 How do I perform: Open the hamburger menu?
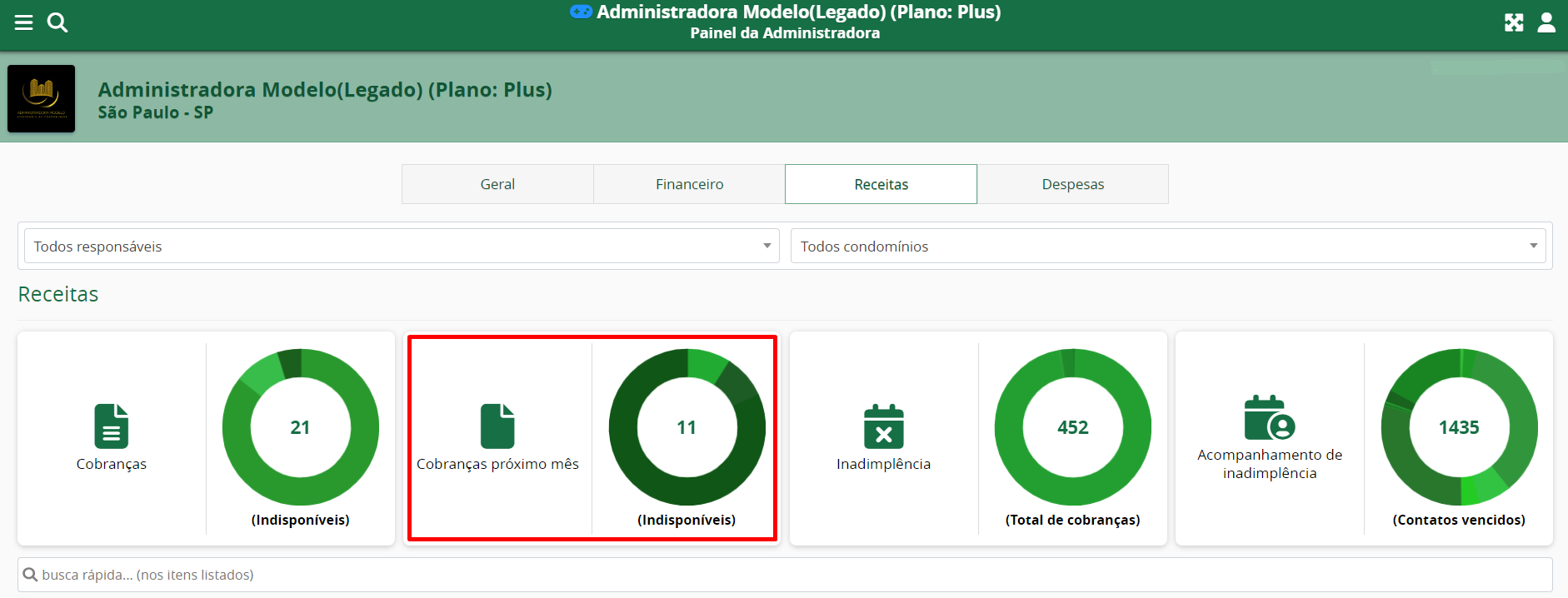[24, 22]
